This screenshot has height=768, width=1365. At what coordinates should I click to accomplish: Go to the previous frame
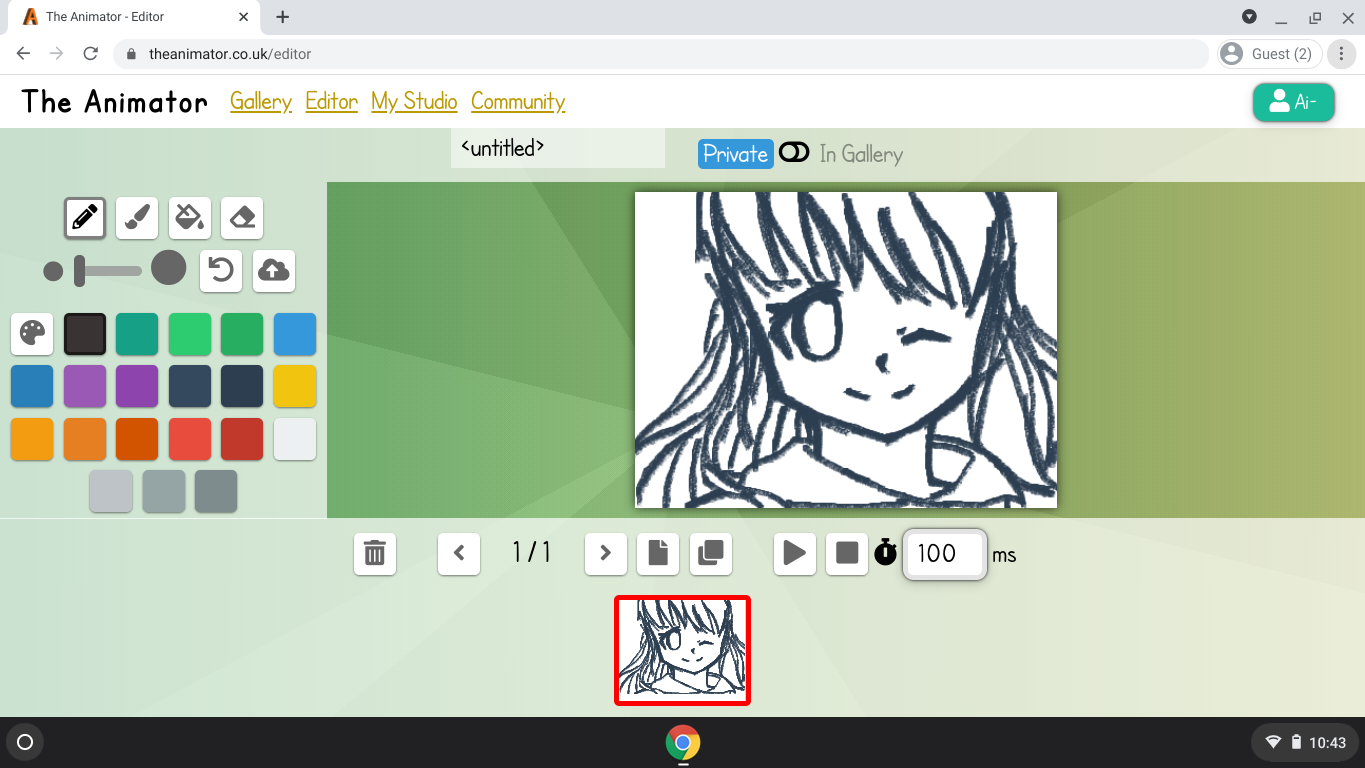pyautogui.click(x=459, y=553)
